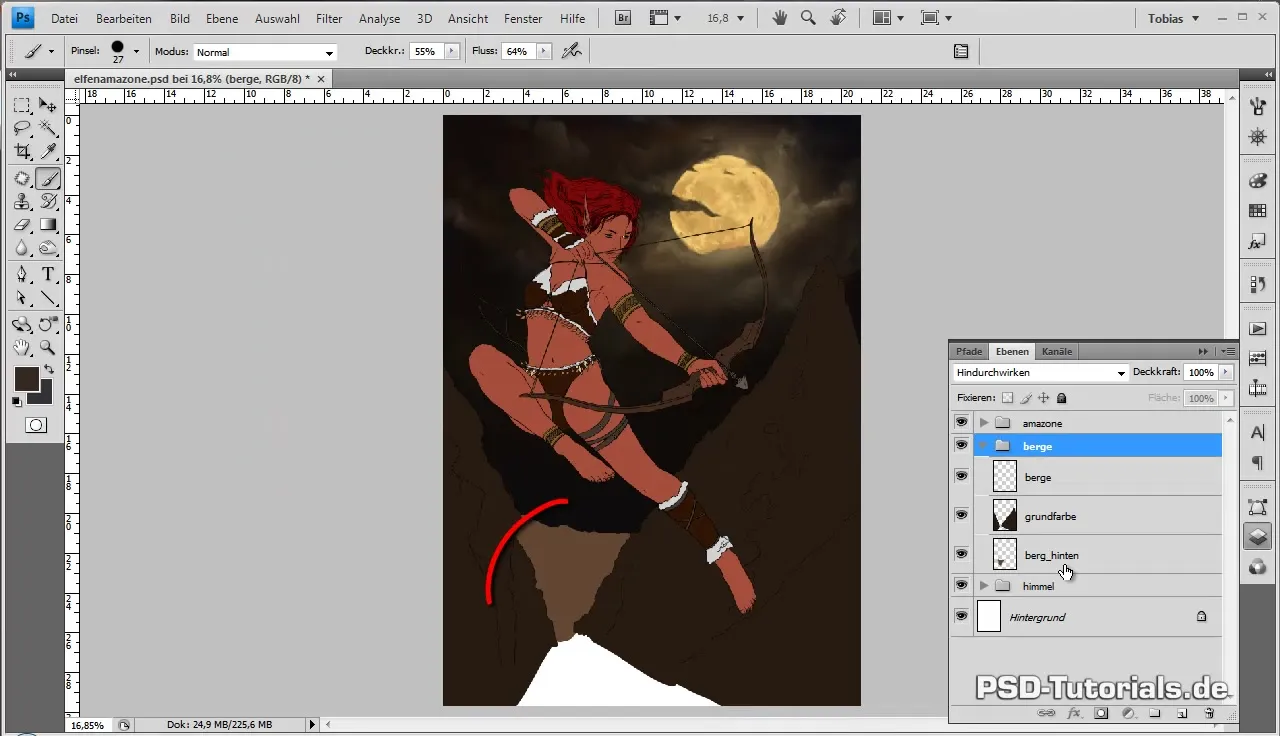Image resolution: width=1280 pixels, height=736 pixels.
Task: Select the History Brush tool
Action: tap(47, 202)
